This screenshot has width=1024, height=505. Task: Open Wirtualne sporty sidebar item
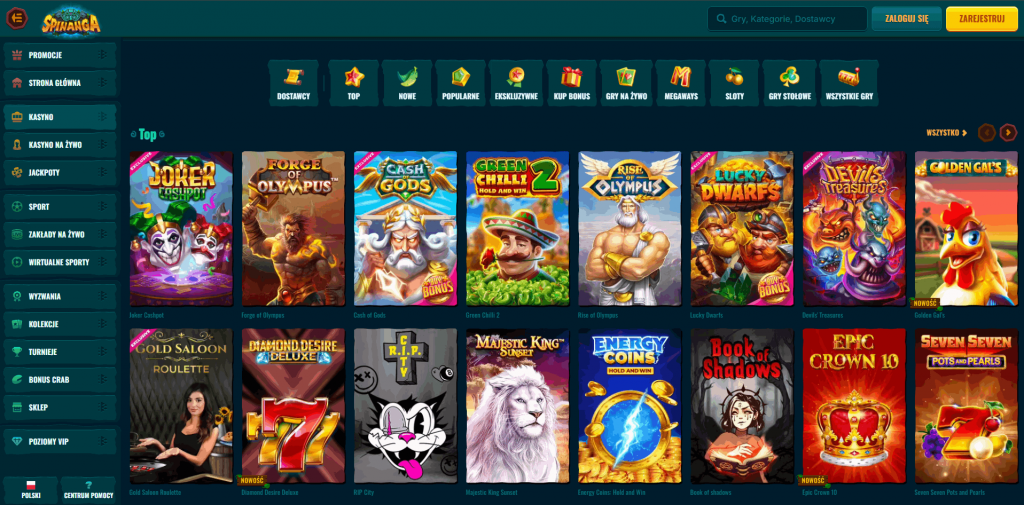tap(59, 262)
